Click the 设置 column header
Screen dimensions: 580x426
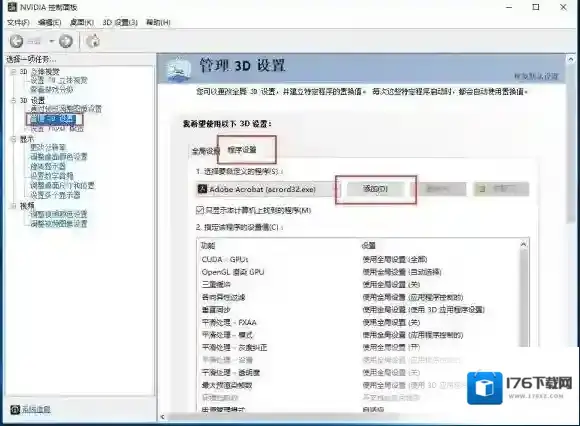(x=369, y=245)
